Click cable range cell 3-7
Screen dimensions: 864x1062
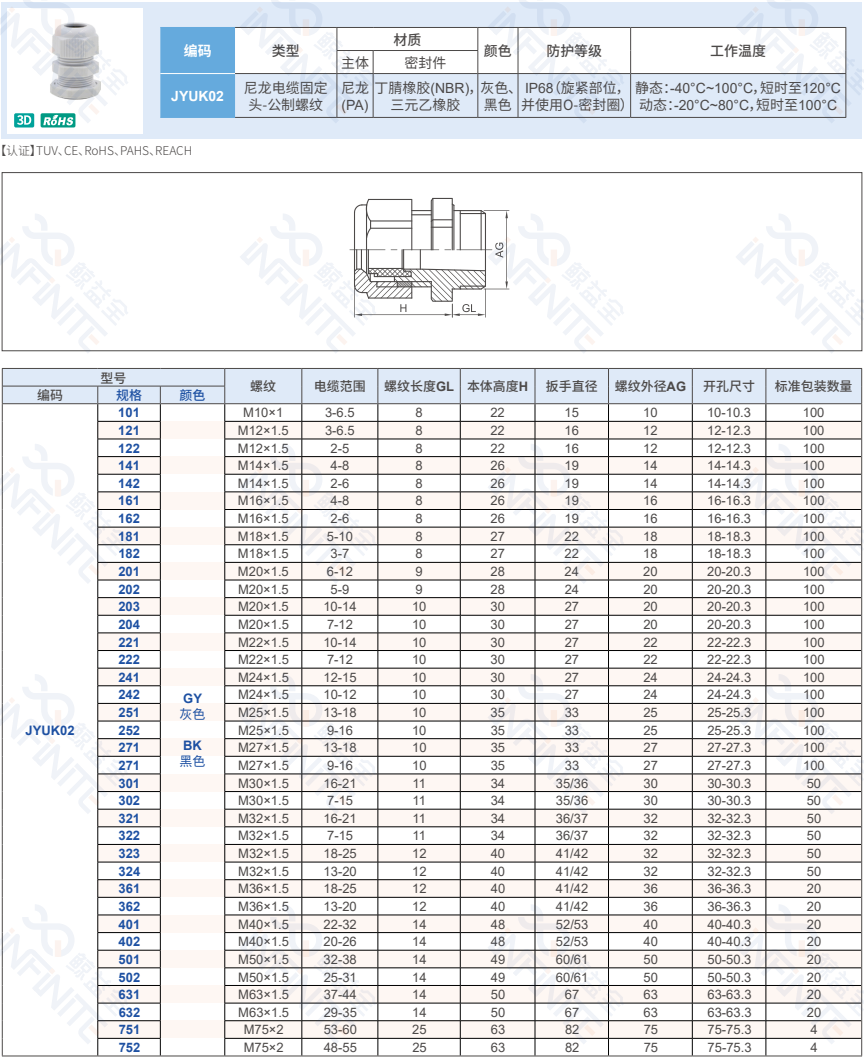point(339,553)
